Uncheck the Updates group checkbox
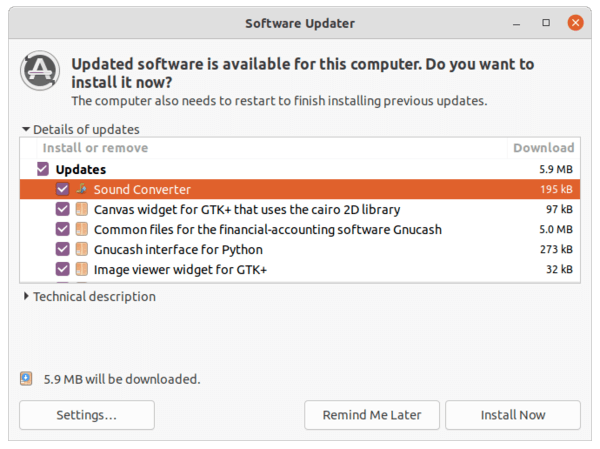 [43, 169]
